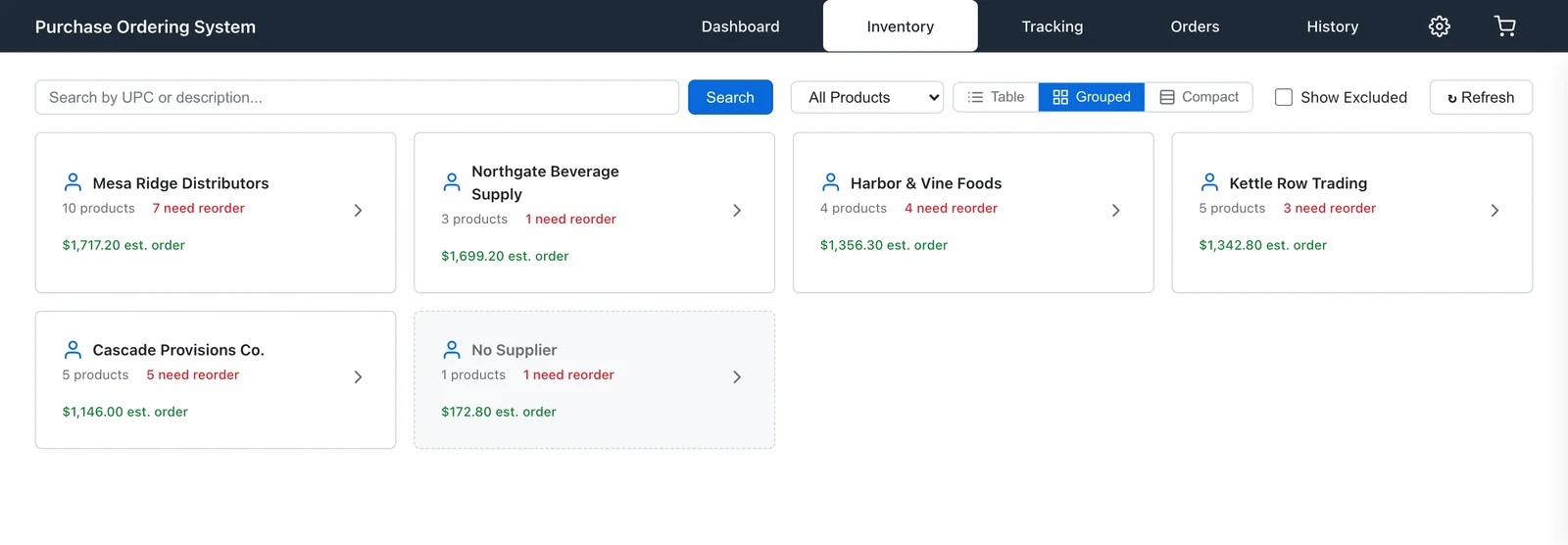Click the Northgate Beverage Supply person icon
This screenshot has height=545, width=1568.
(x=452, y=182)
